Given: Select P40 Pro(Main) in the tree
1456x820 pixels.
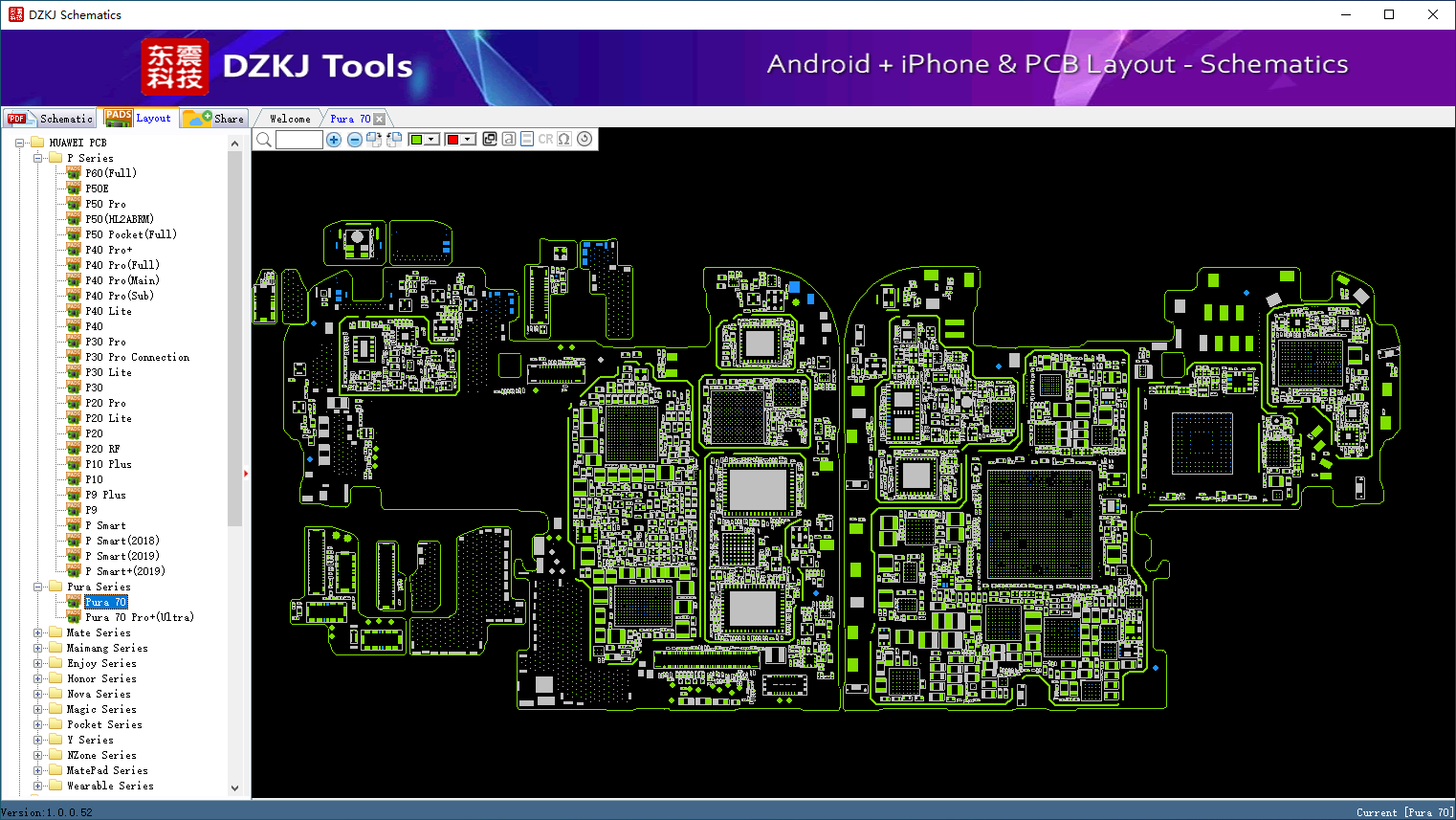Looking at the screenshot, I should [122, 280].
